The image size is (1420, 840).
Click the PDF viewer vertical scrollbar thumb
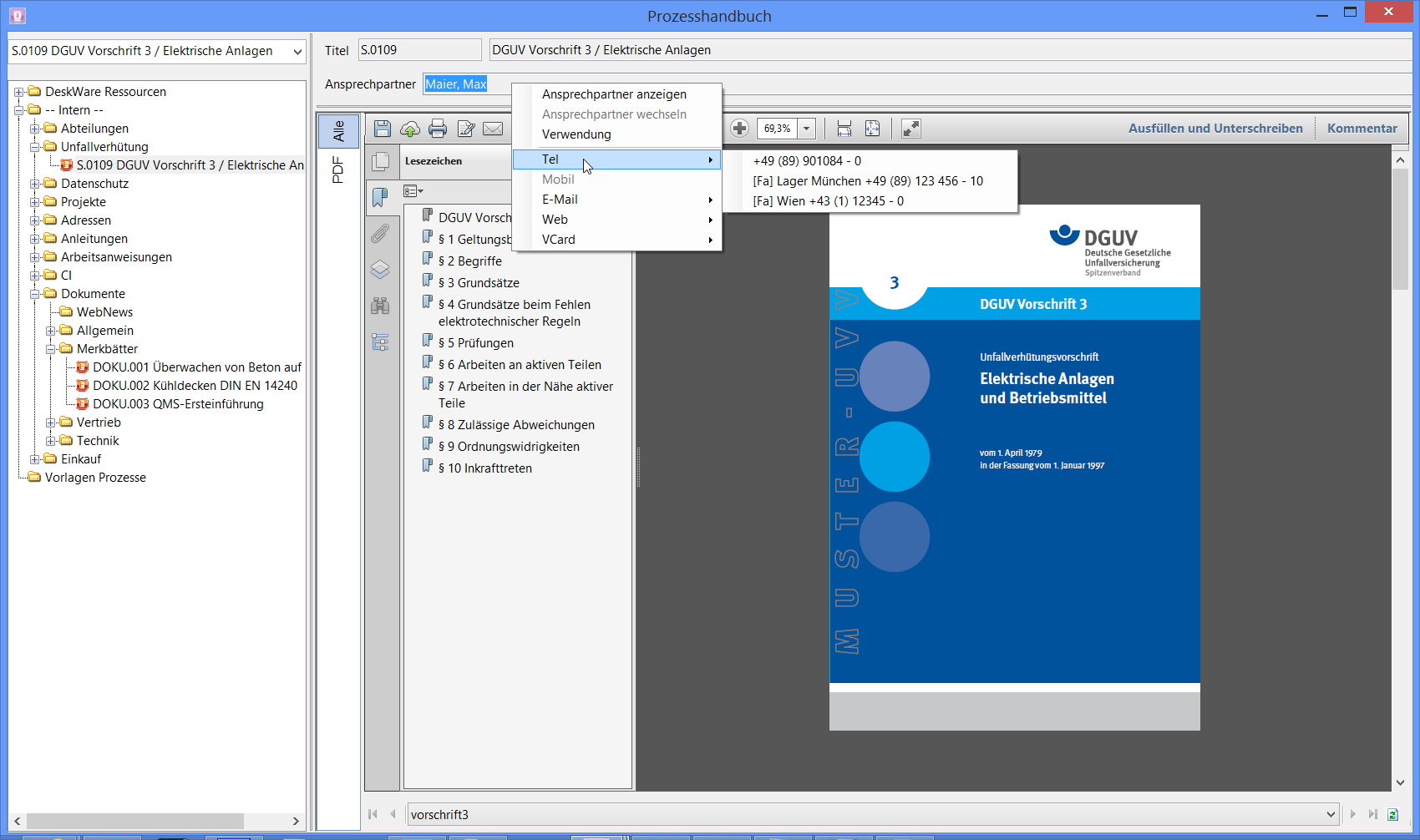coord(1400,228)
